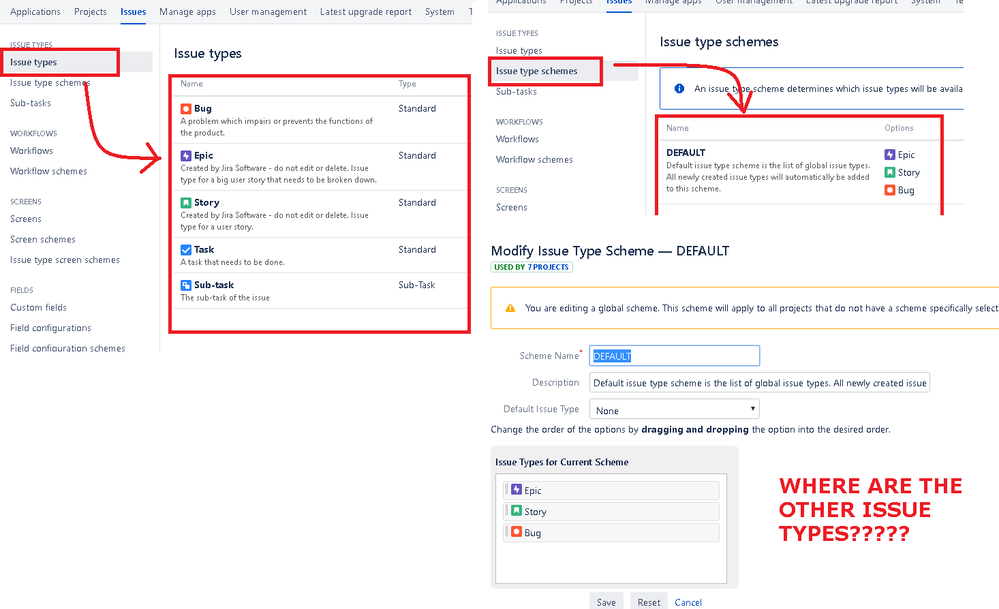Viewport: 999px width, 609px height.
Task: Open the Manage apps tab
Action: tap(187, 11)
